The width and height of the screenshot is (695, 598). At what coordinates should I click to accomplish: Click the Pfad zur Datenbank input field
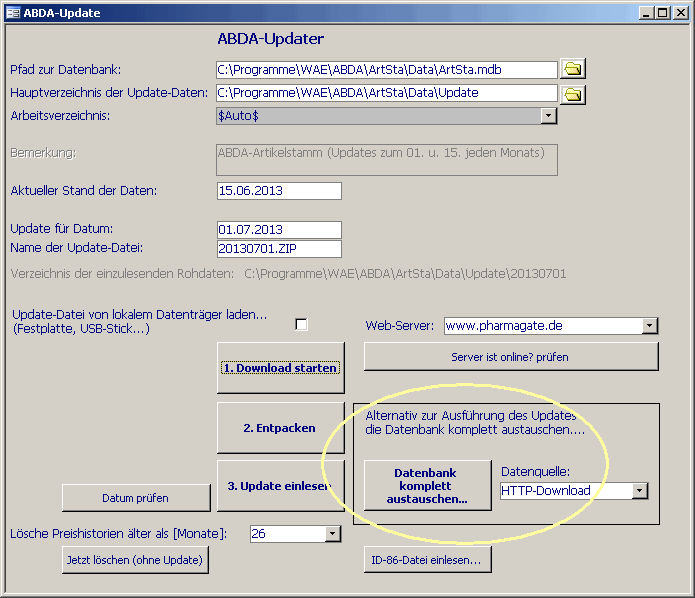[387, 70]
